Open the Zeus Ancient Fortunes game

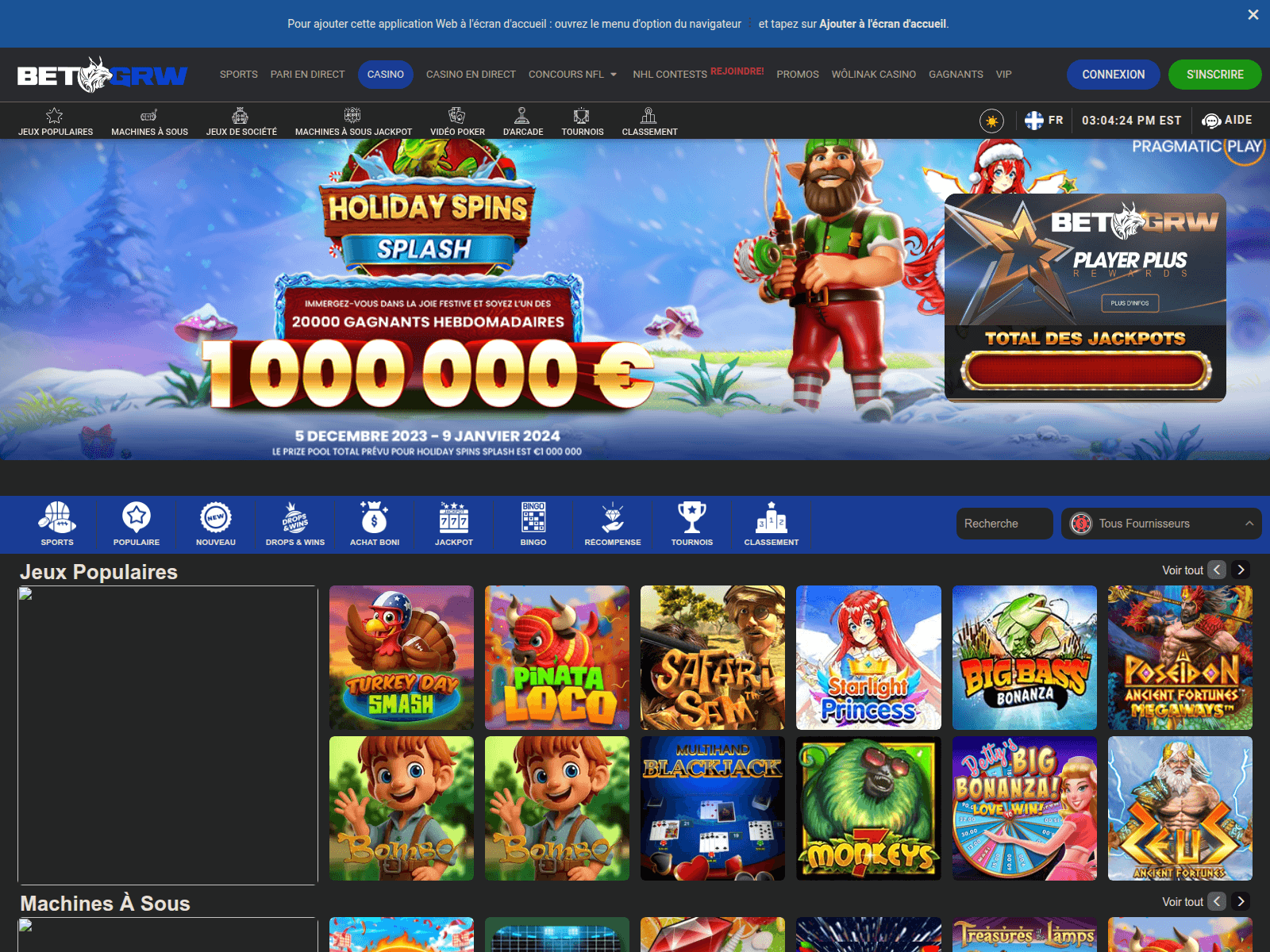pos(1180,808)
